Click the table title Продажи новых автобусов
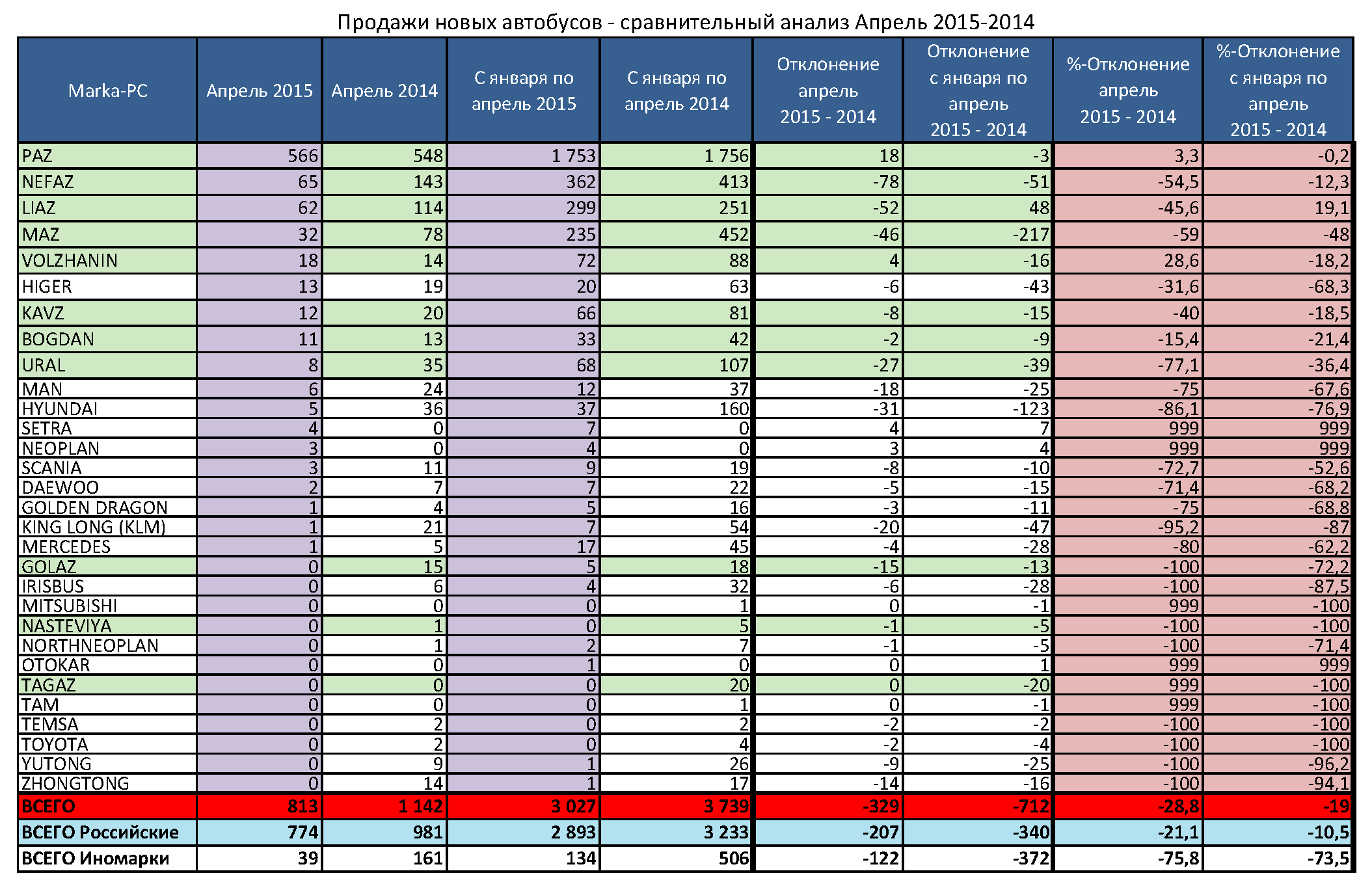1372x884 pixels. coord(685,22)
